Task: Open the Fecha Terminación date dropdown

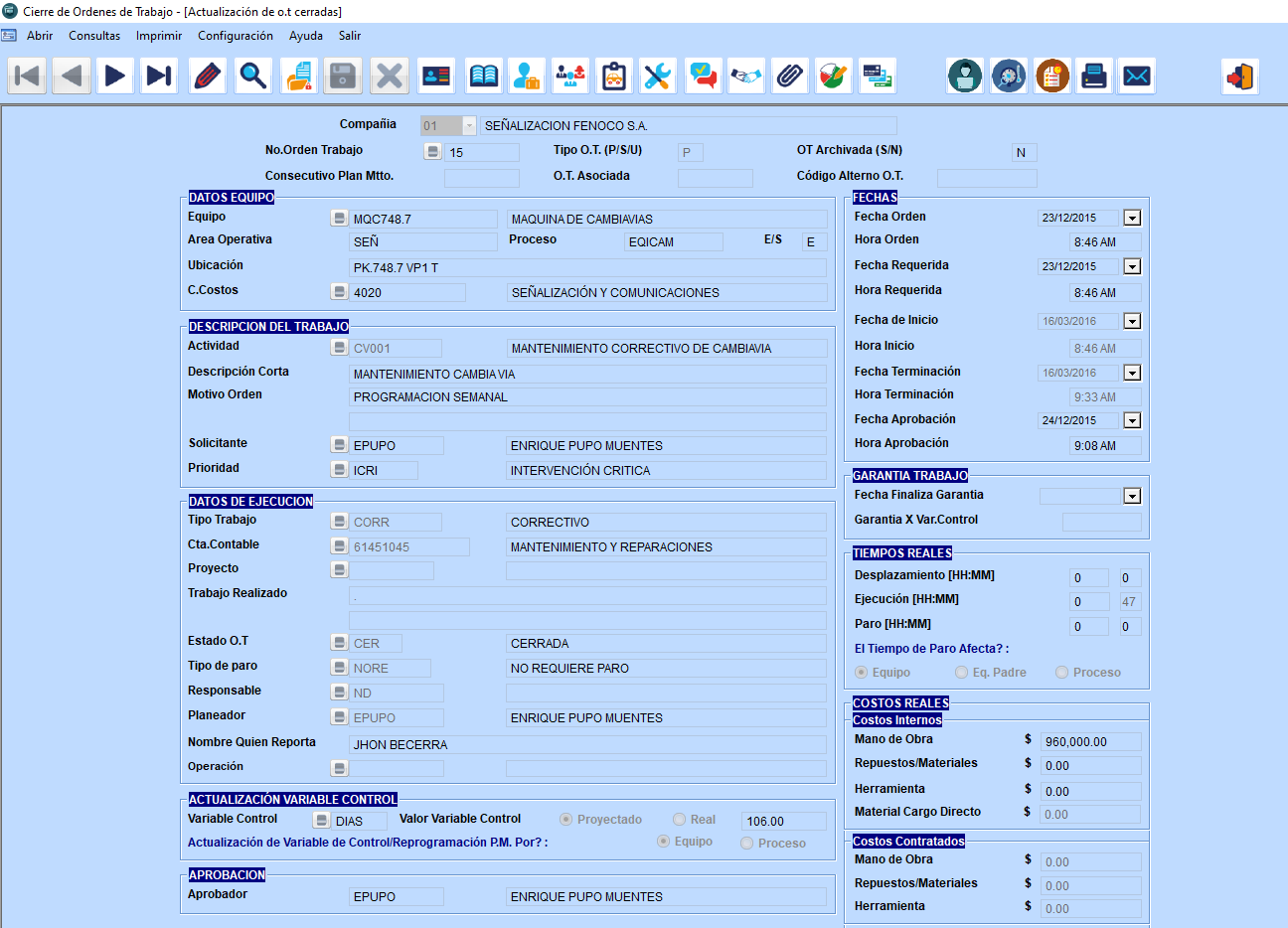Action: tap(1132, 373)
